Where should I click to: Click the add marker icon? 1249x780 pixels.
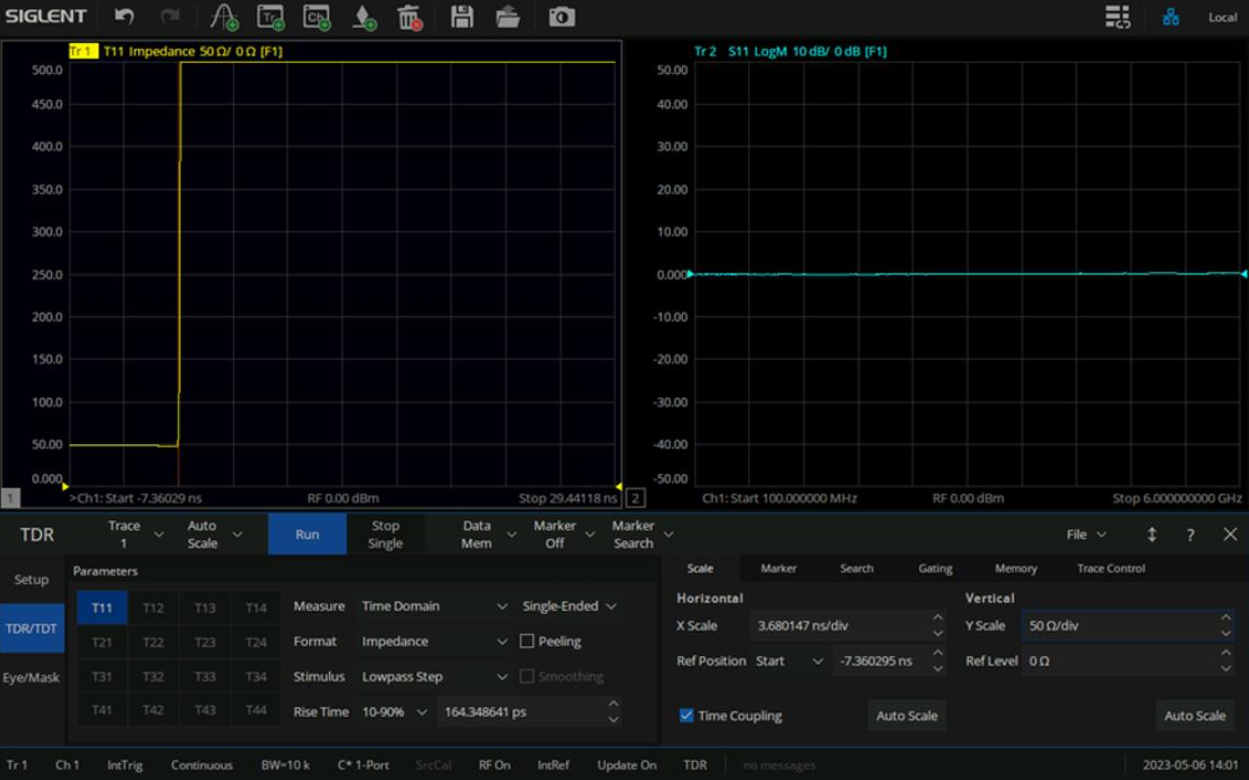[x=364, y=17]
